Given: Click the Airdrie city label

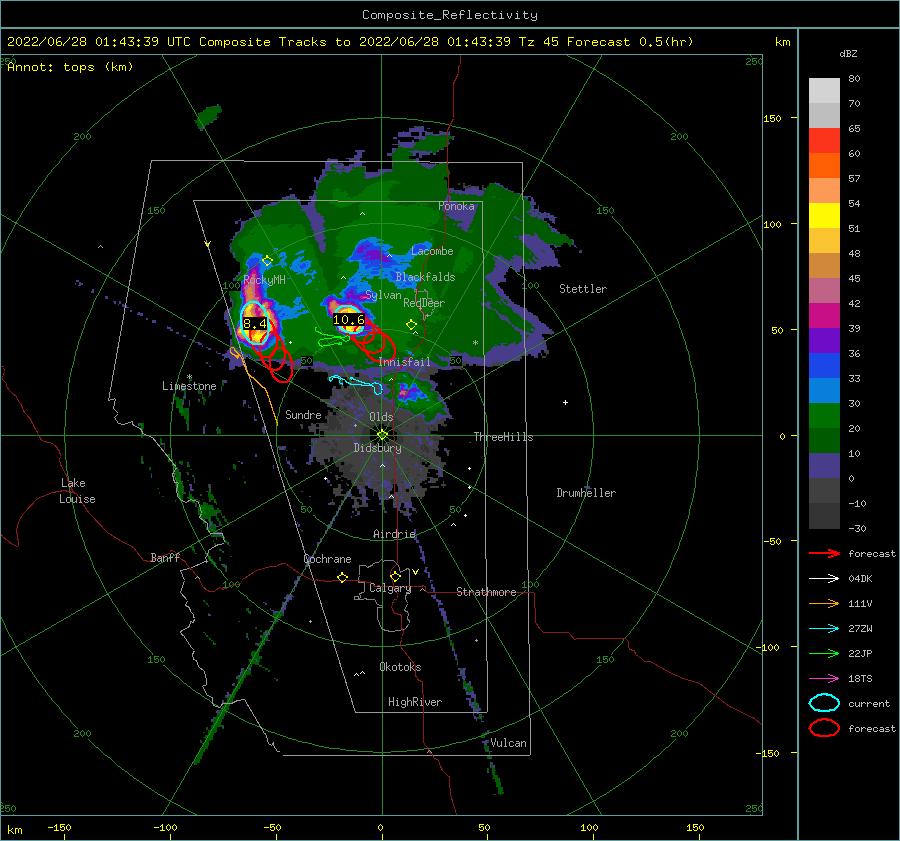Looking at the screenshot, I should pos(394,534).
